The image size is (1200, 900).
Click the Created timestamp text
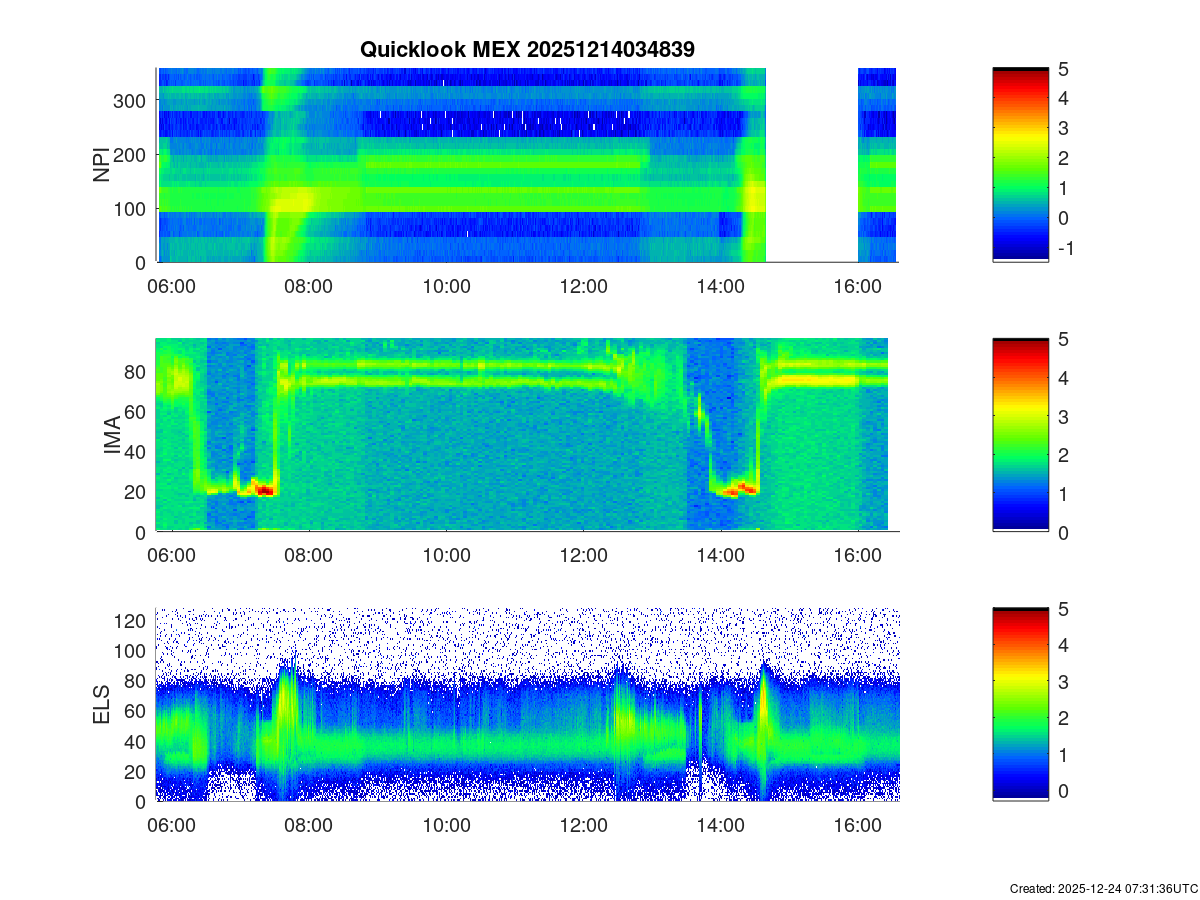point(1103,888)
